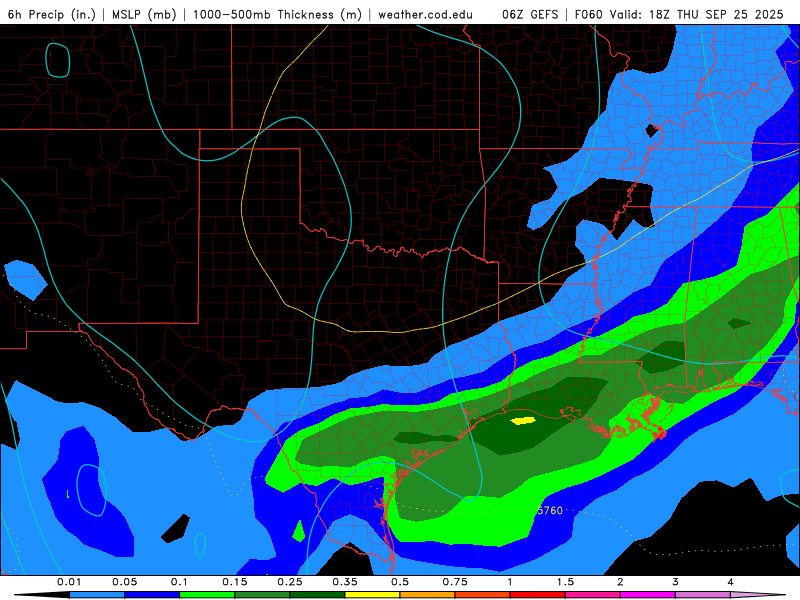The image size is (800, 600).
Task: Click the colorbar tick label 2
Action: [620, 582]
